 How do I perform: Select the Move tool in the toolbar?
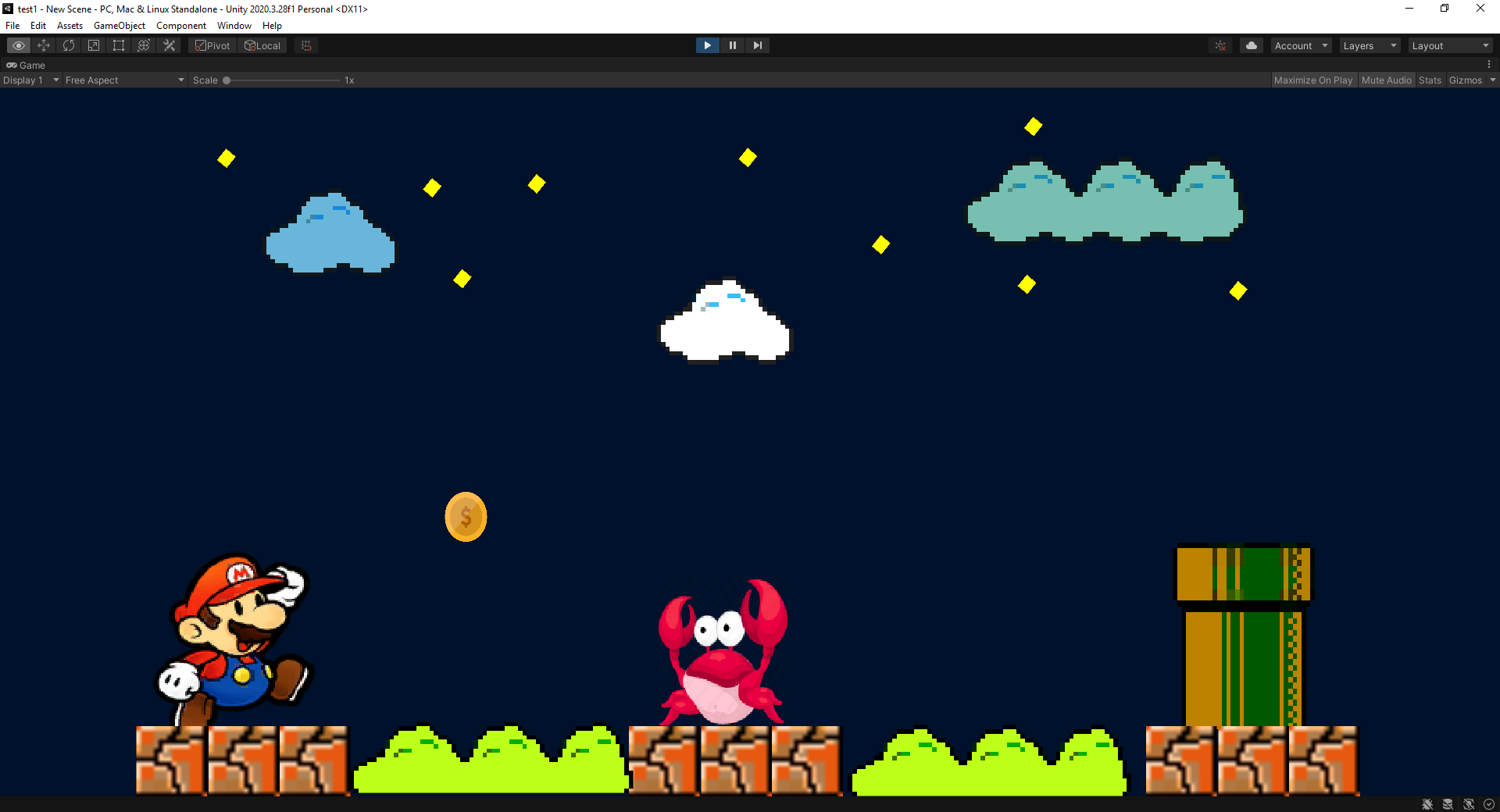(44, 45)
